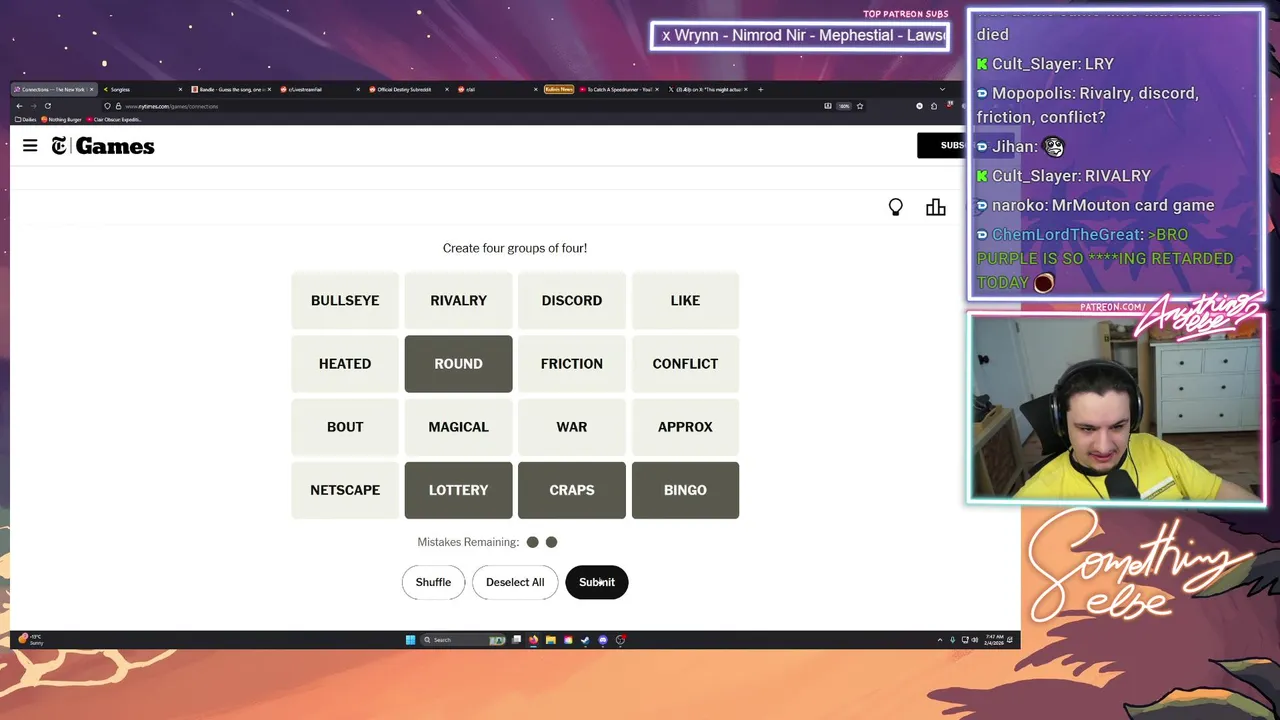
Task: Select the CONFLICT tile
Action: [685, 364]
